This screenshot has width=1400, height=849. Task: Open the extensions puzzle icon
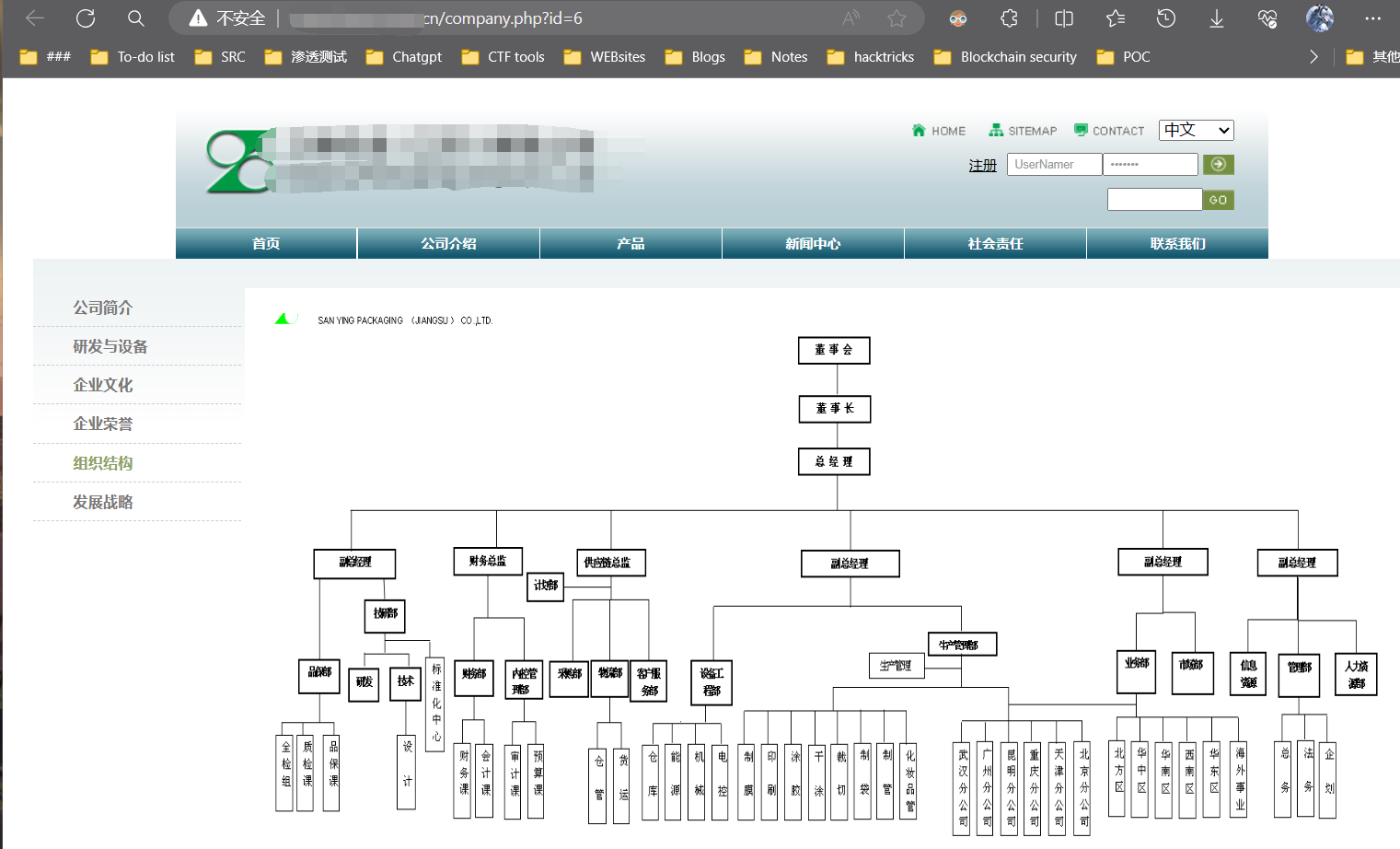[x=1010, y=18]
